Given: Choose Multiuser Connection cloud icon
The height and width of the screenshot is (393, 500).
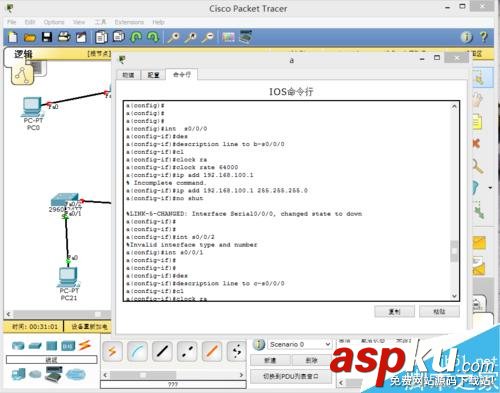Looking at the screenshot, I should coord(76,375).
